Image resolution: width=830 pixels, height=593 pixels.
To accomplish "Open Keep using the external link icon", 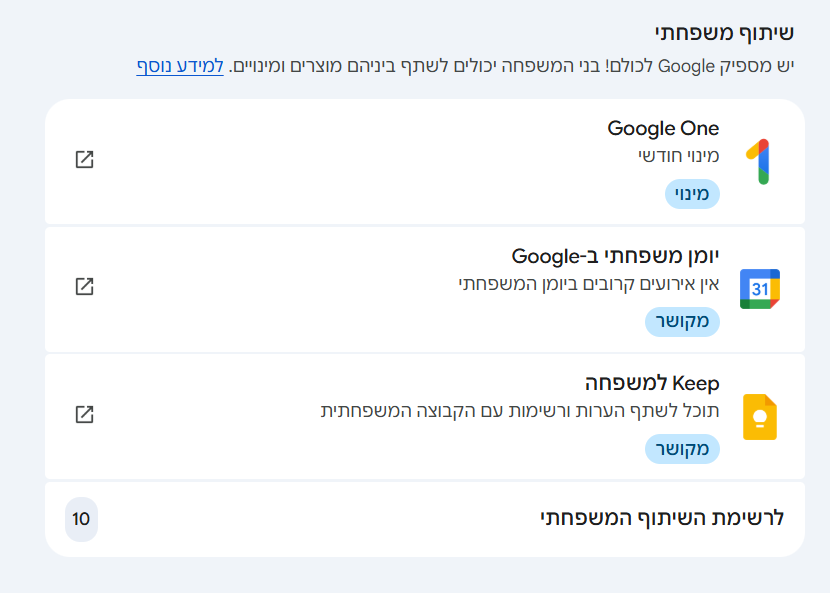I will point(85,412).
